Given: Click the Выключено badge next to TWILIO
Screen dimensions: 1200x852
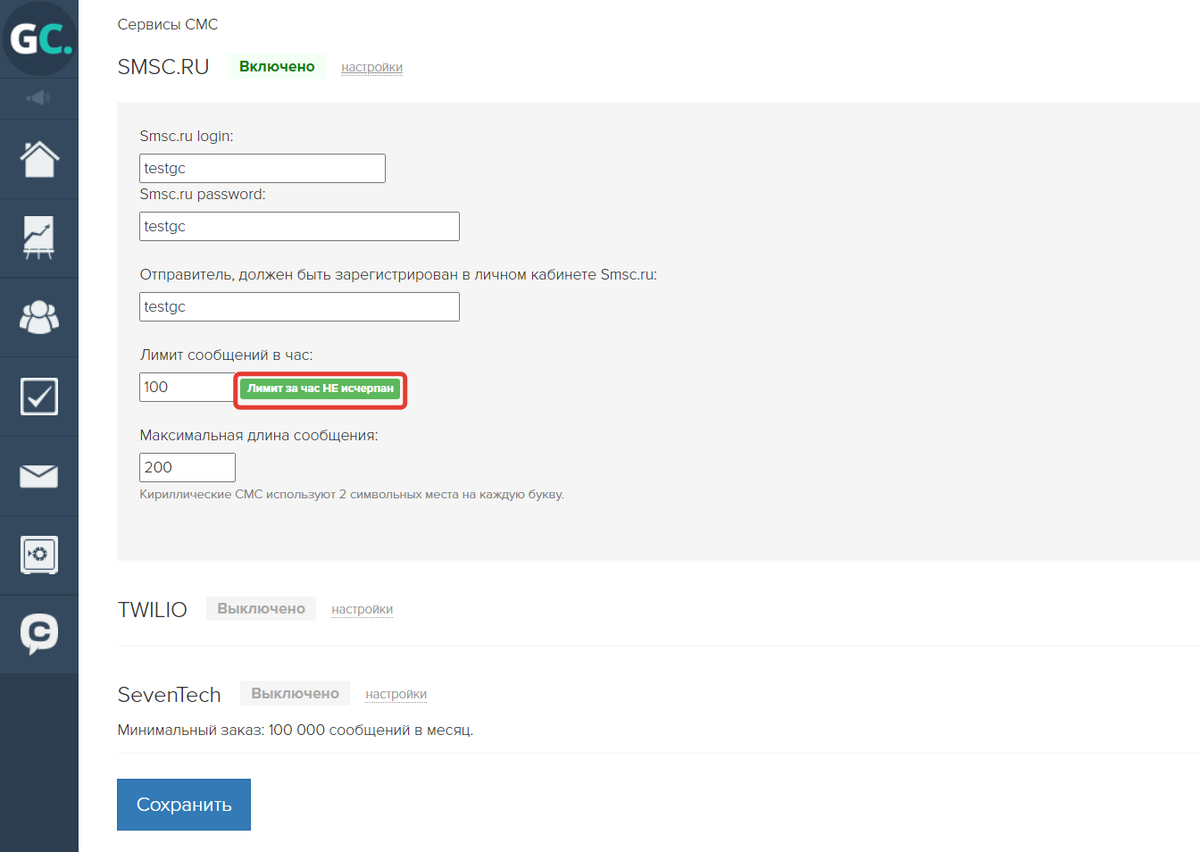Looking at the screenshot, I should pos(261,608).
